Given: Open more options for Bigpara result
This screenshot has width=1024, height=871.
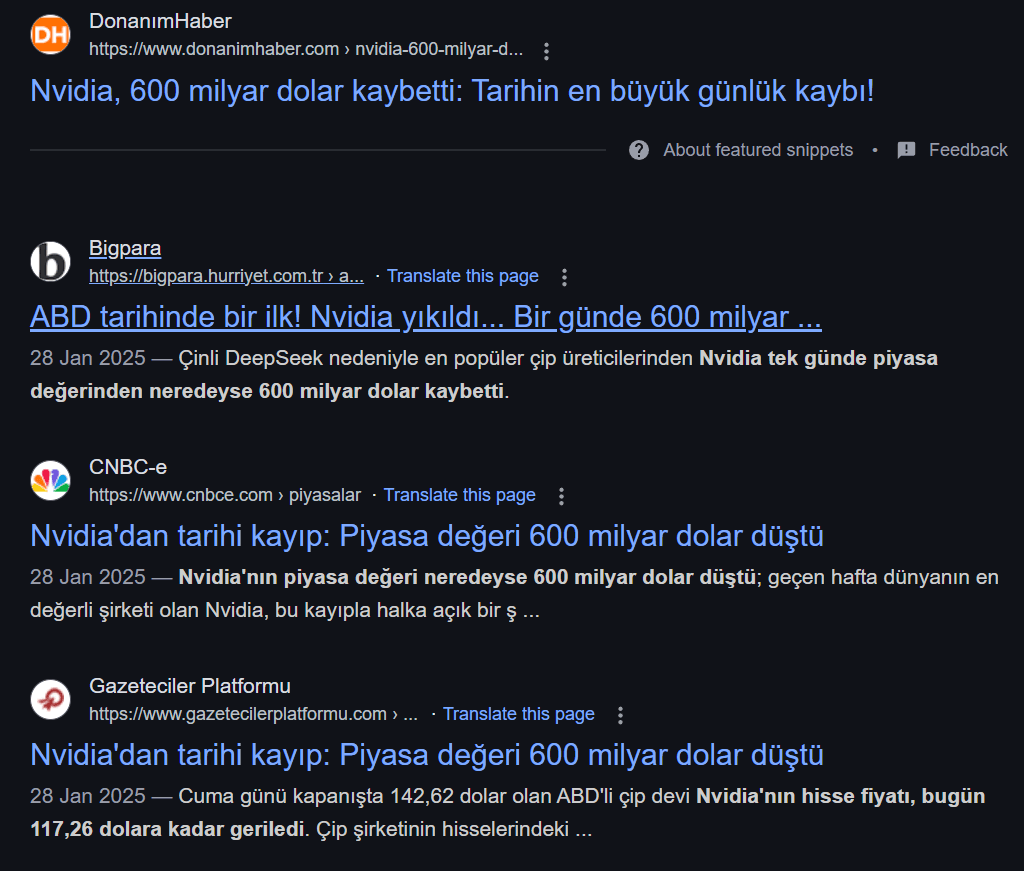Looking at the screenshot, I should (x=565, y=277).
